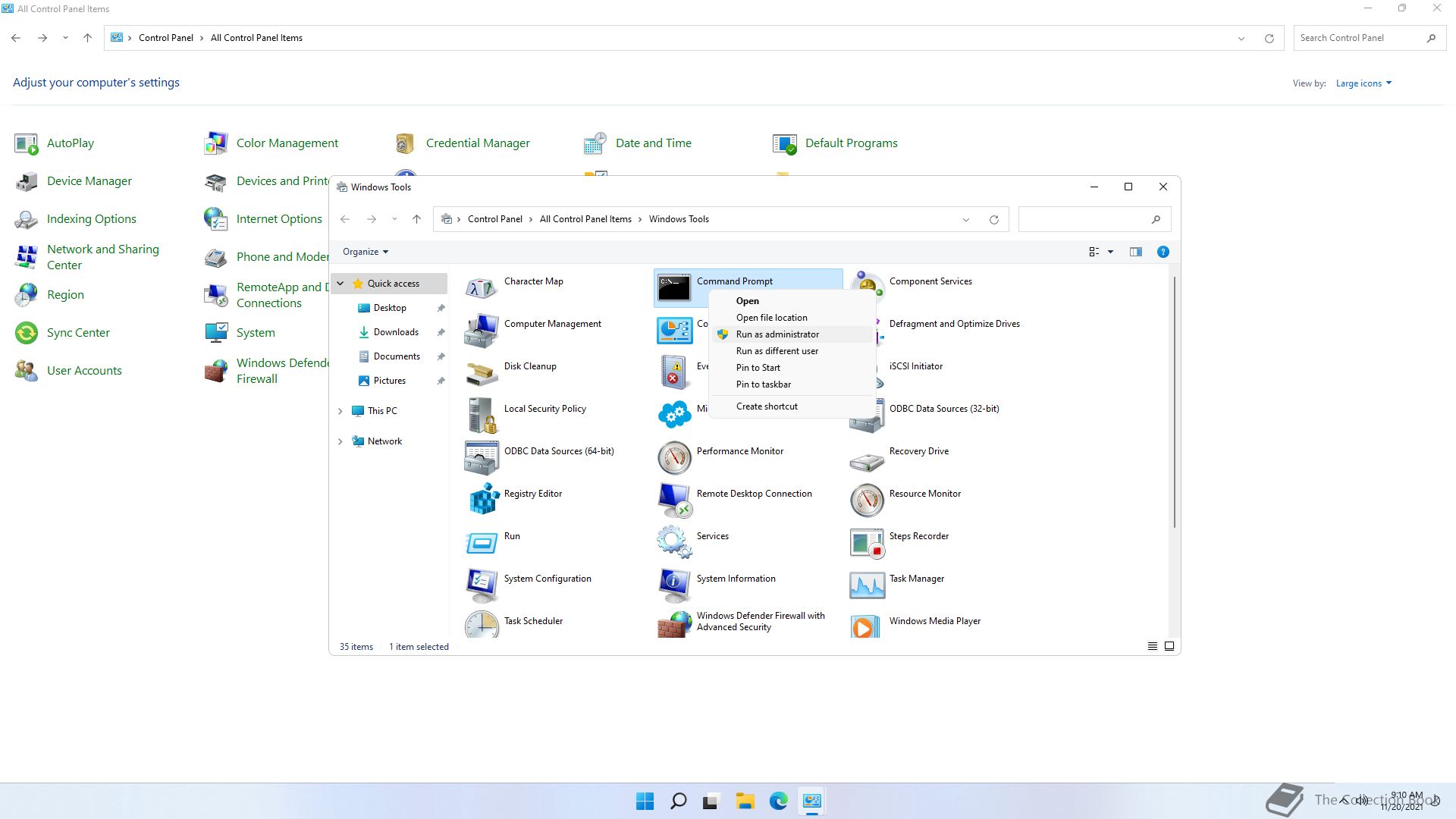Open Character Map icon in Windows Tools

[x=482, y=288]
